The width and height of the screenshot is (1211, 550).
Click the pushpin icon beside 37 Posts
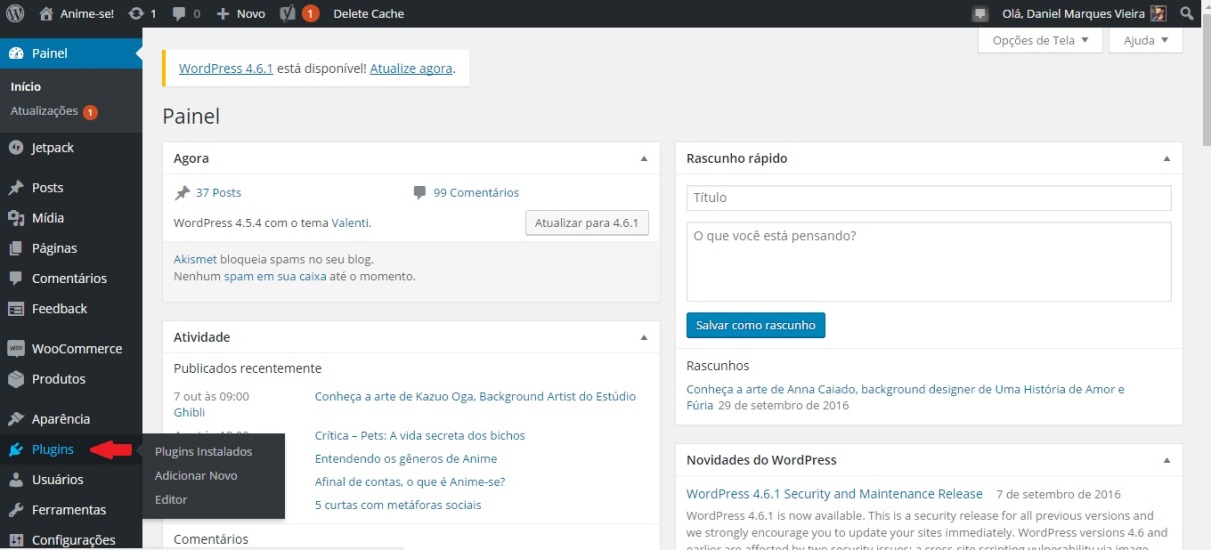[182, 193]
